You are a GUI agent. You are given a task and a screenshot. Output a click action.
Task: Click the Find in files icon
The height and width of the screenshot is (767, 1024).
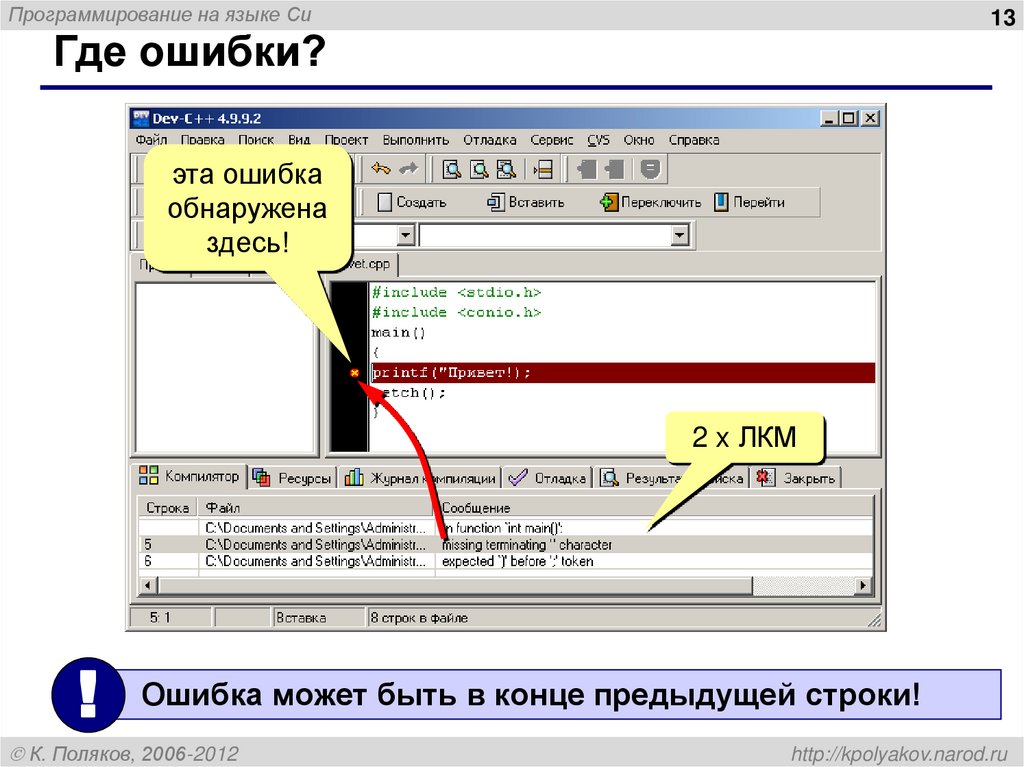coord(506,170)
